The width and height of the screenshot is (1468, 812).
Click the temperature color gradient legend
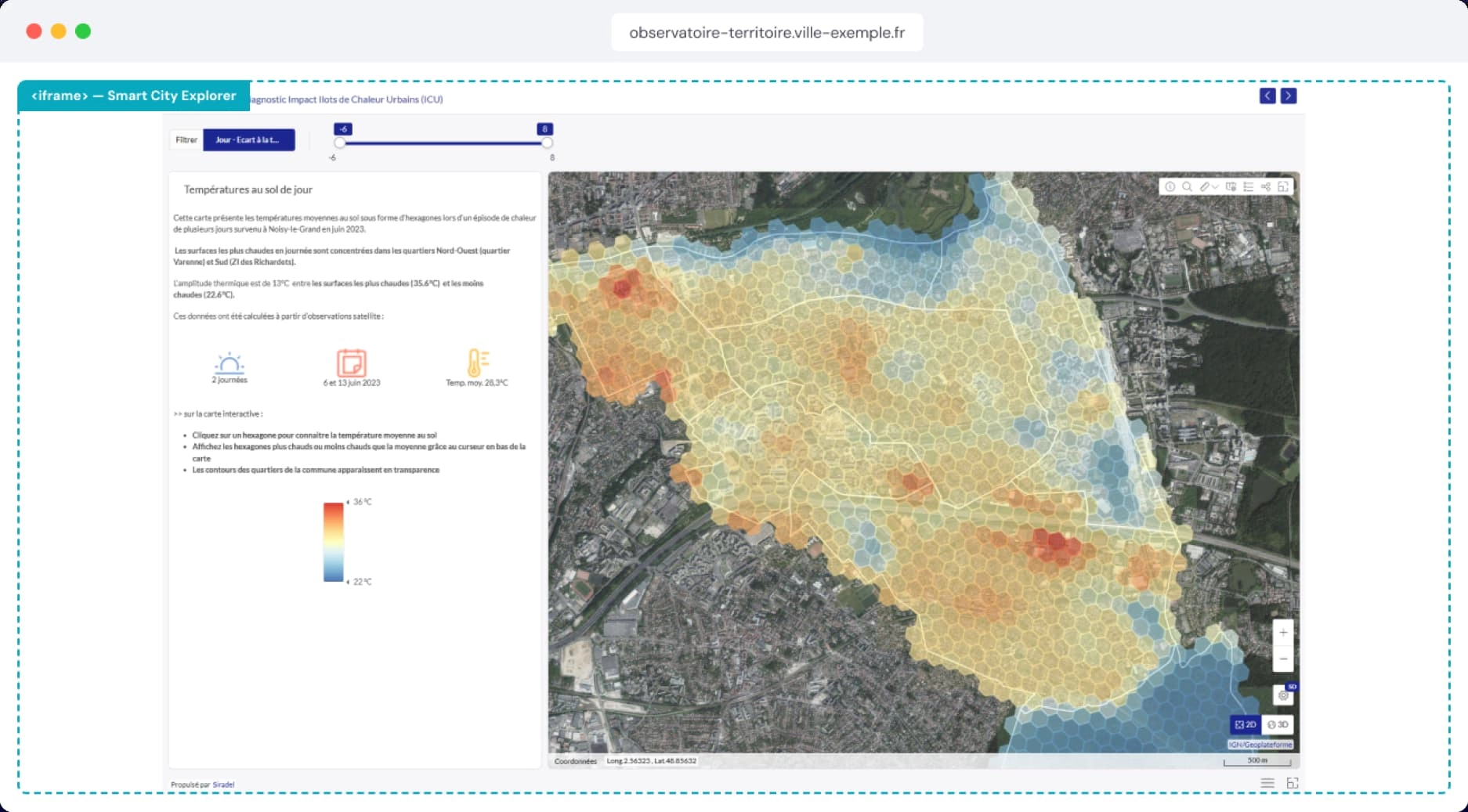pos(334,542)
